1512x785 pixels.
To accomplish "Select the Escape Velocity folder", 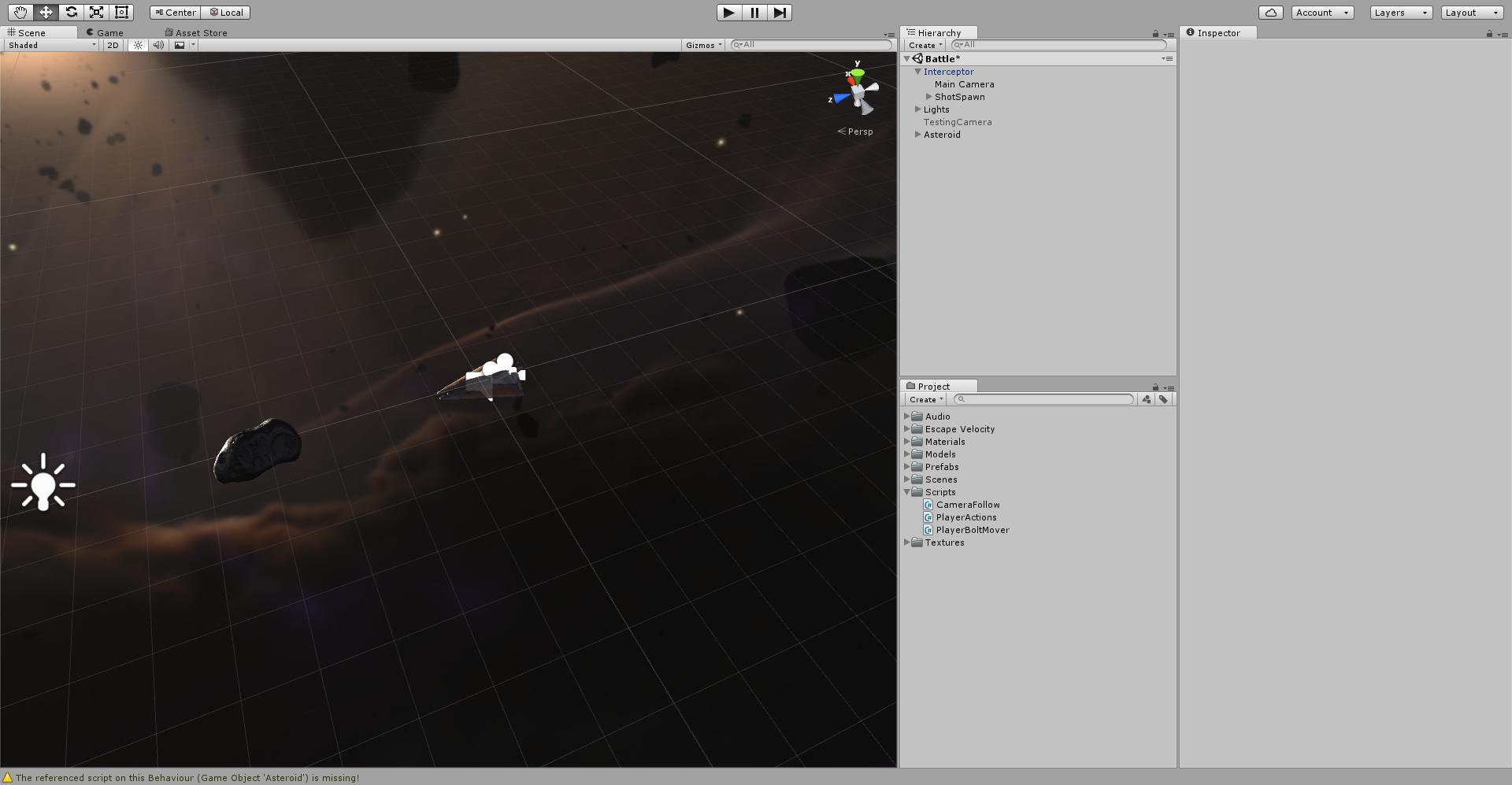I will coord(959,429).
